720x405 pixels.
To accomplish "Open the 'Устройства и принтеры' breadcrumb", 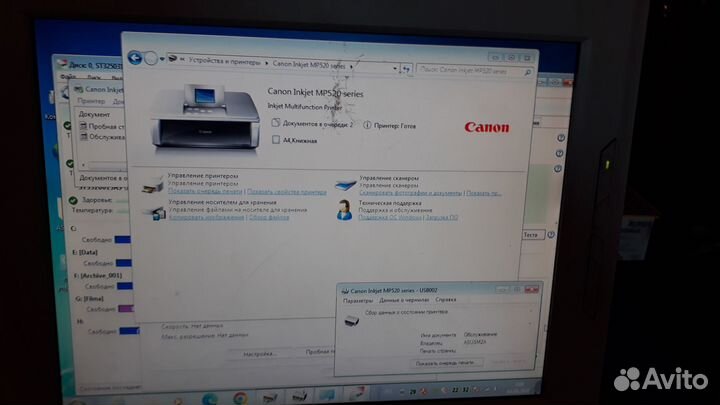I will pyautogui.click(x=225, y=61).
